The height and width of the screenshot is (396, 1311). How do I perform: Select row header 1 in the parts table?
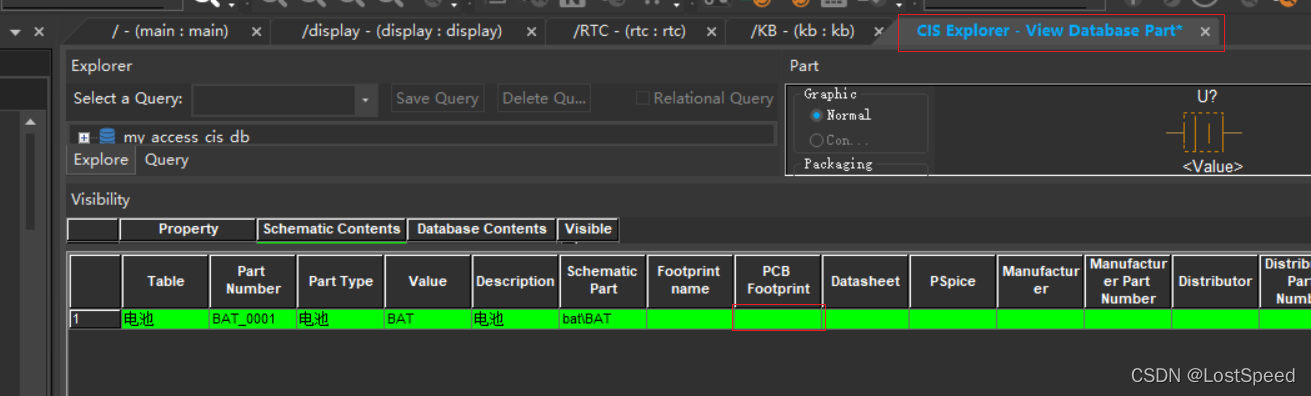[94, 320]
